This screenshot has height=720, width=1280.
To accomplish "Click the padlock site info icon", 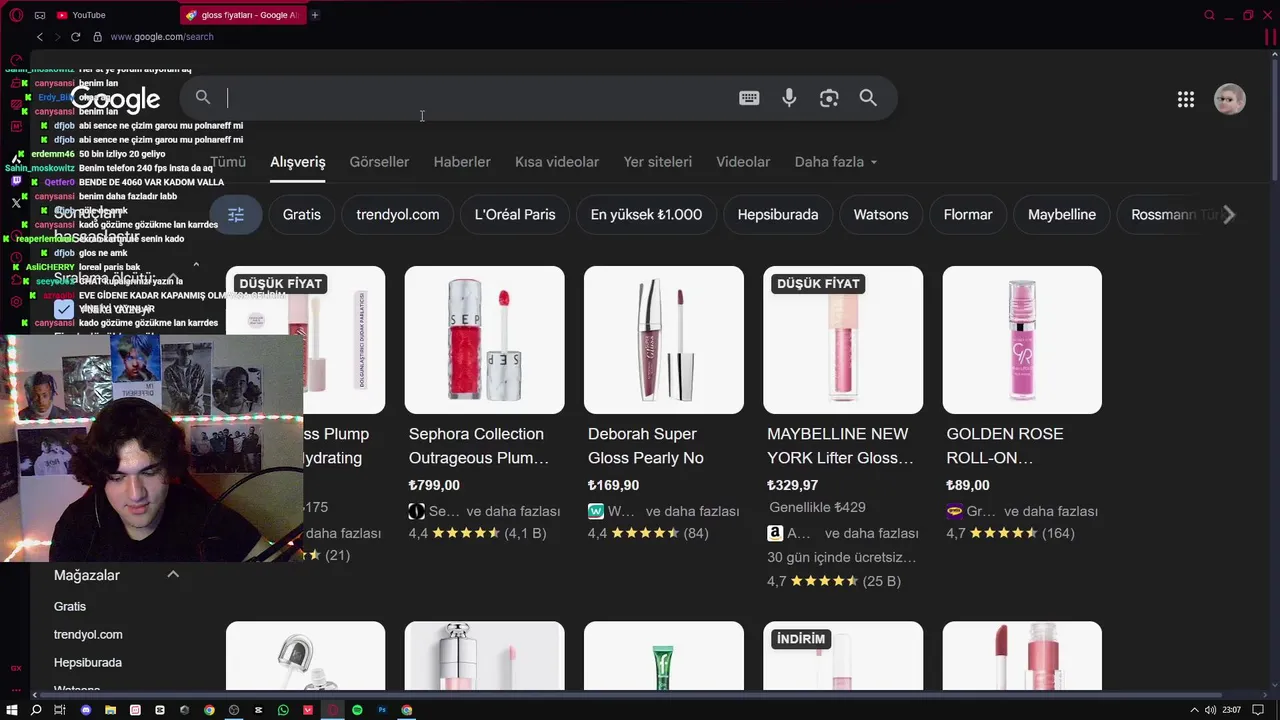I will 97,37.
